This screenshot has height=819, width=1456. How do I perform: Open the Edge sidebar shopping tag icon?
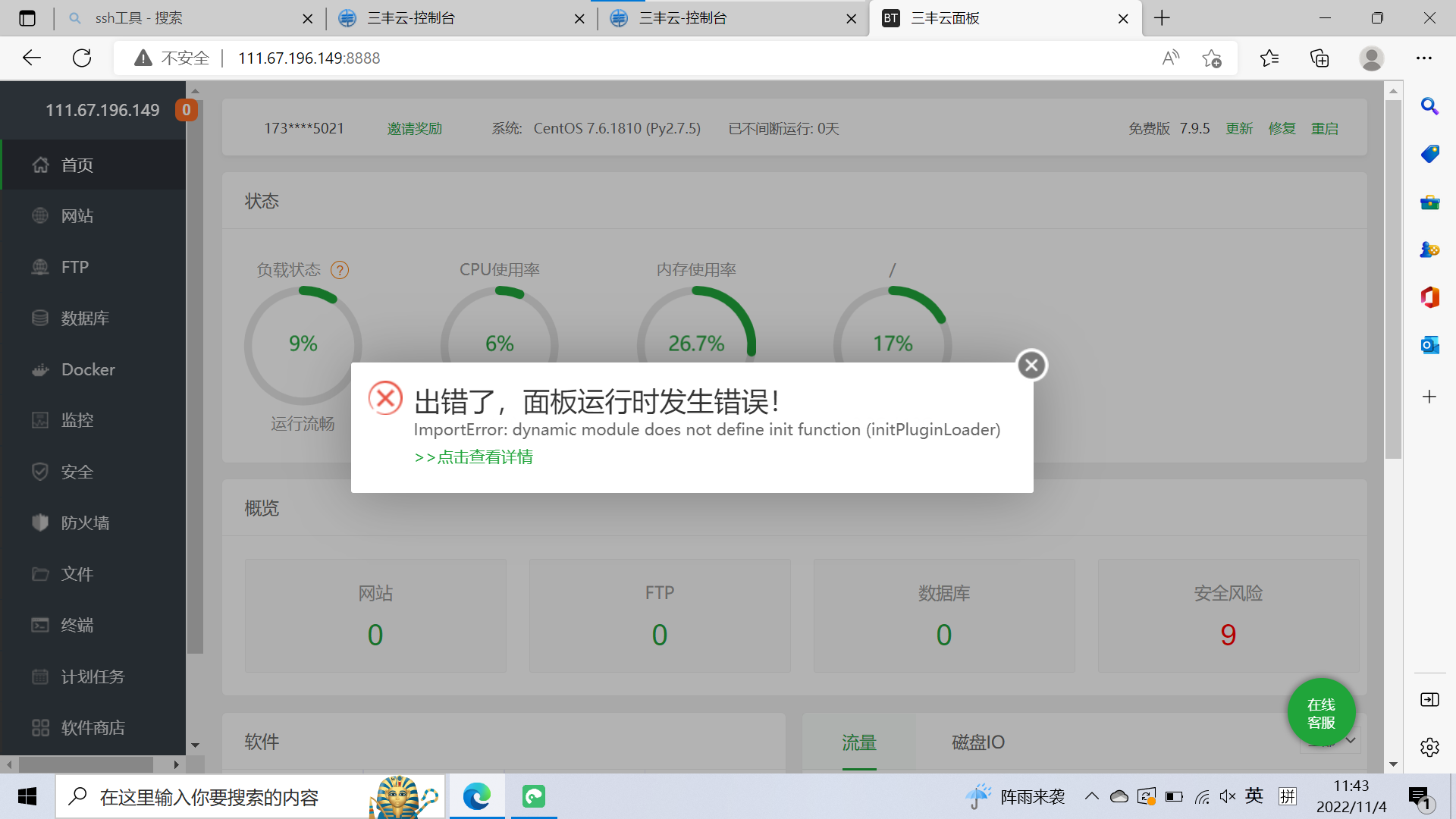point(1429,154)
